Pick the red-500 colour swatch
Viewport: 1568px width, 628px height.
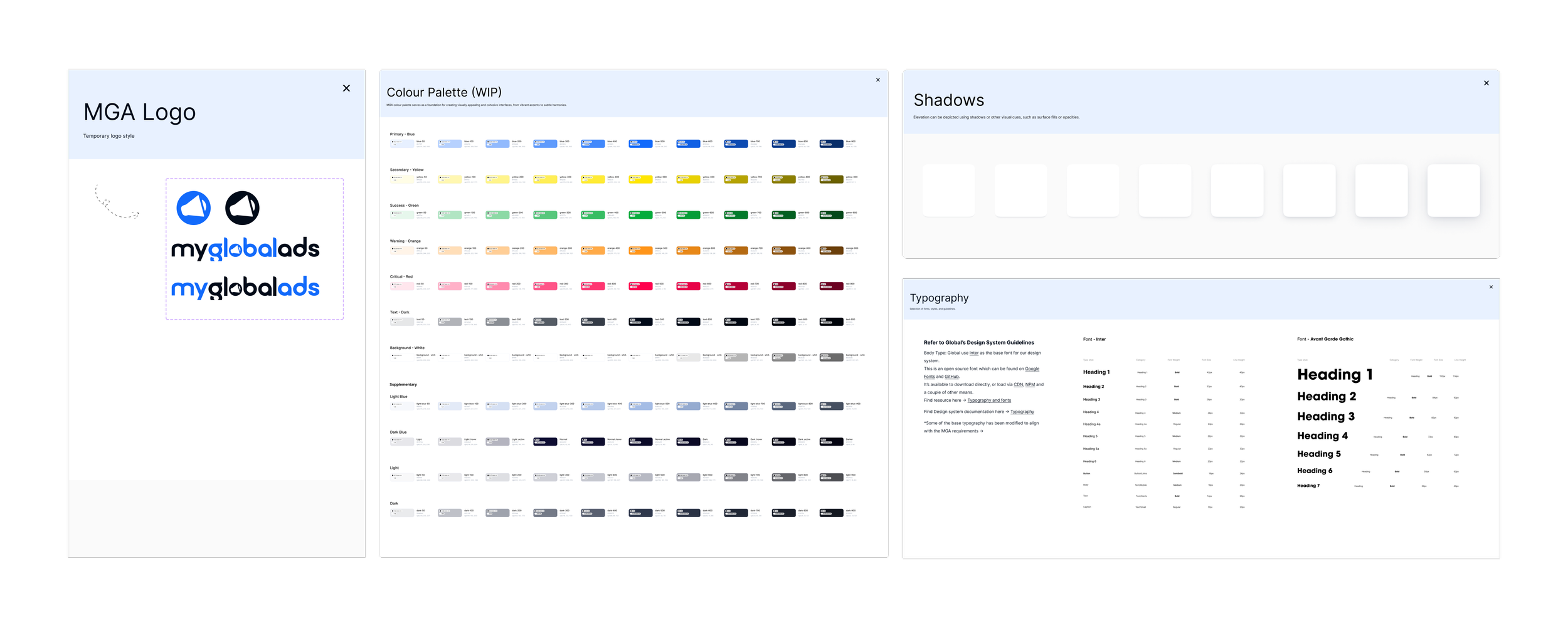pyautogui.click(x=640, y=286)
